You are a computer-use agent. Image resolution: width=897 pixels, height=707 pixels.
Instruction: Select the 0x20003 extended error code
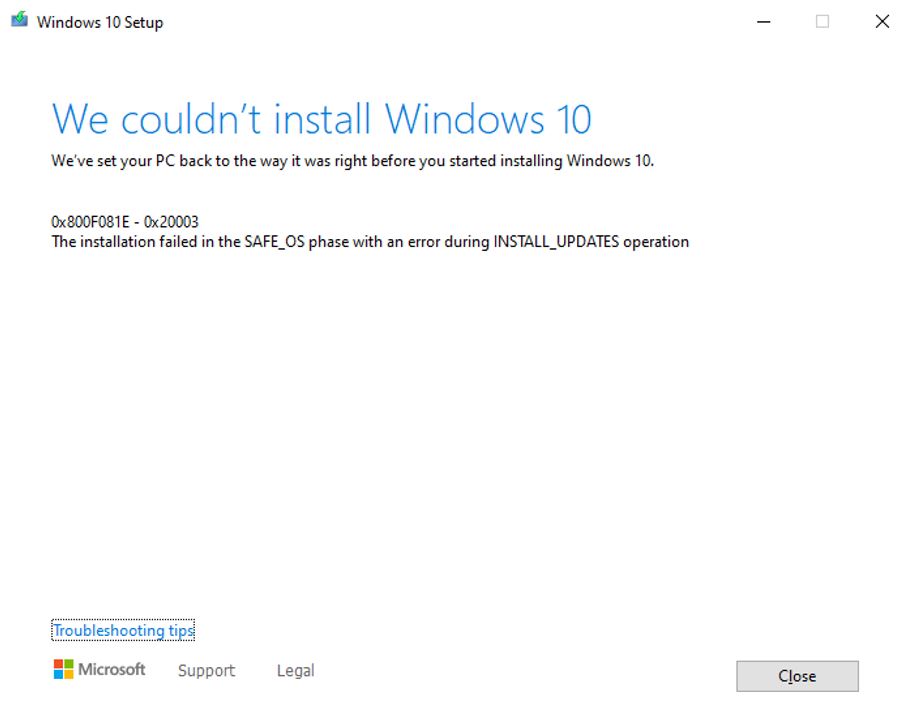coord(171,222)
